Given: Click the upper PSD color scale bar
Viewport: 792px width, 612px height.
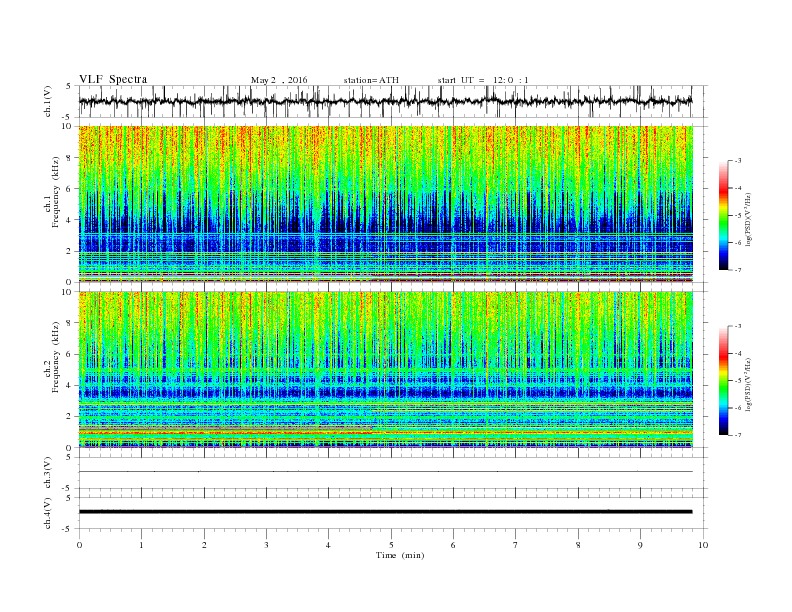Looking at the screenshot, I should (724, 215).
